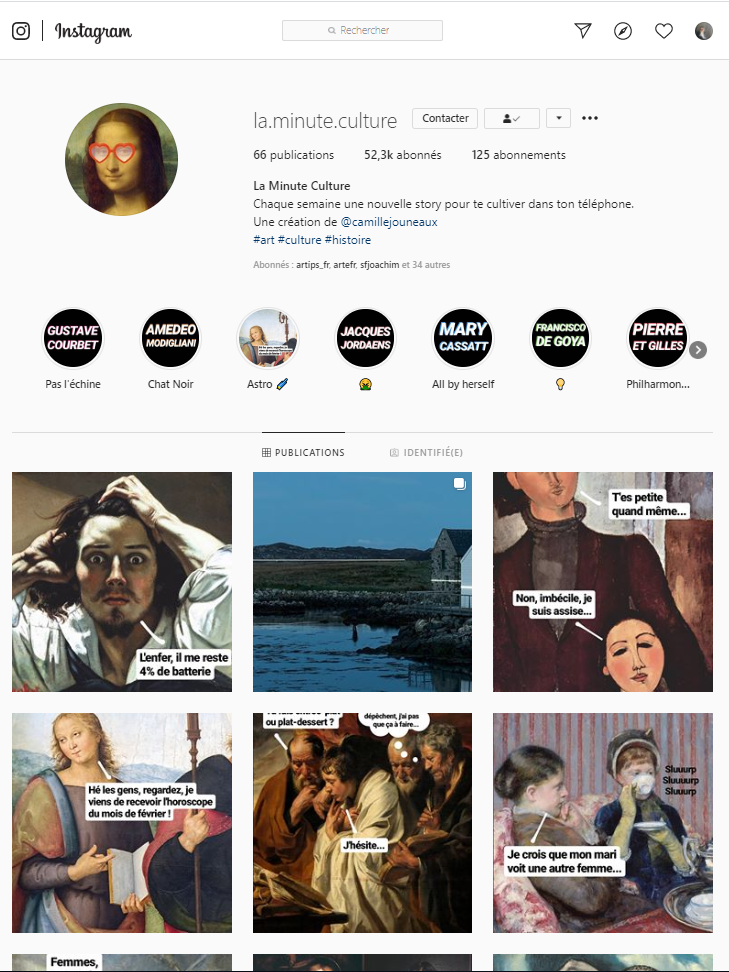Open the three-dots profile options menu
This screenshot has height=972, width=729.
590,118
